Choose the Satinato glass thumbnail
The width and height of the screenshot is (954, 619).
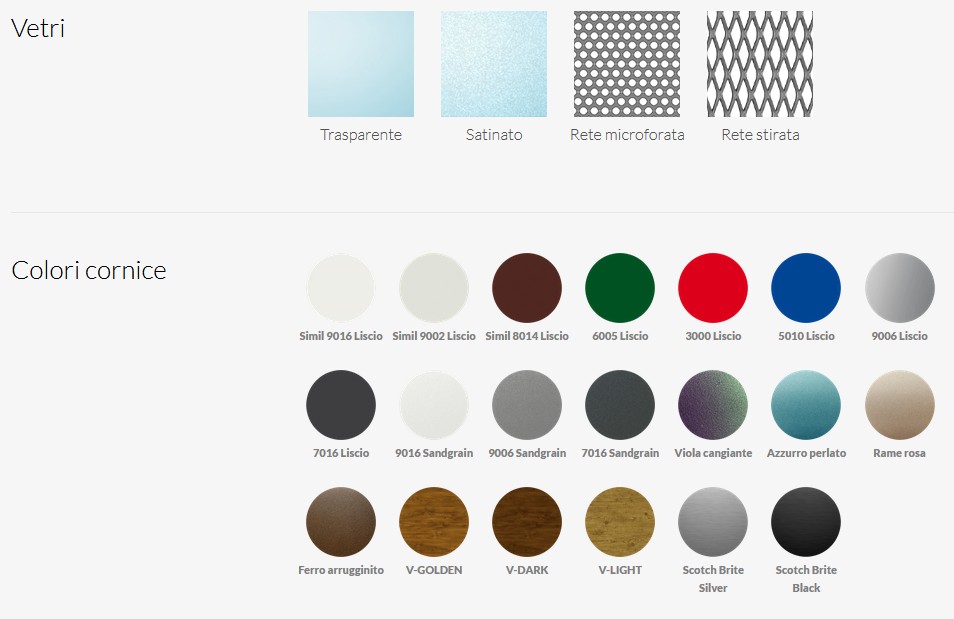(x=494, y=64)
